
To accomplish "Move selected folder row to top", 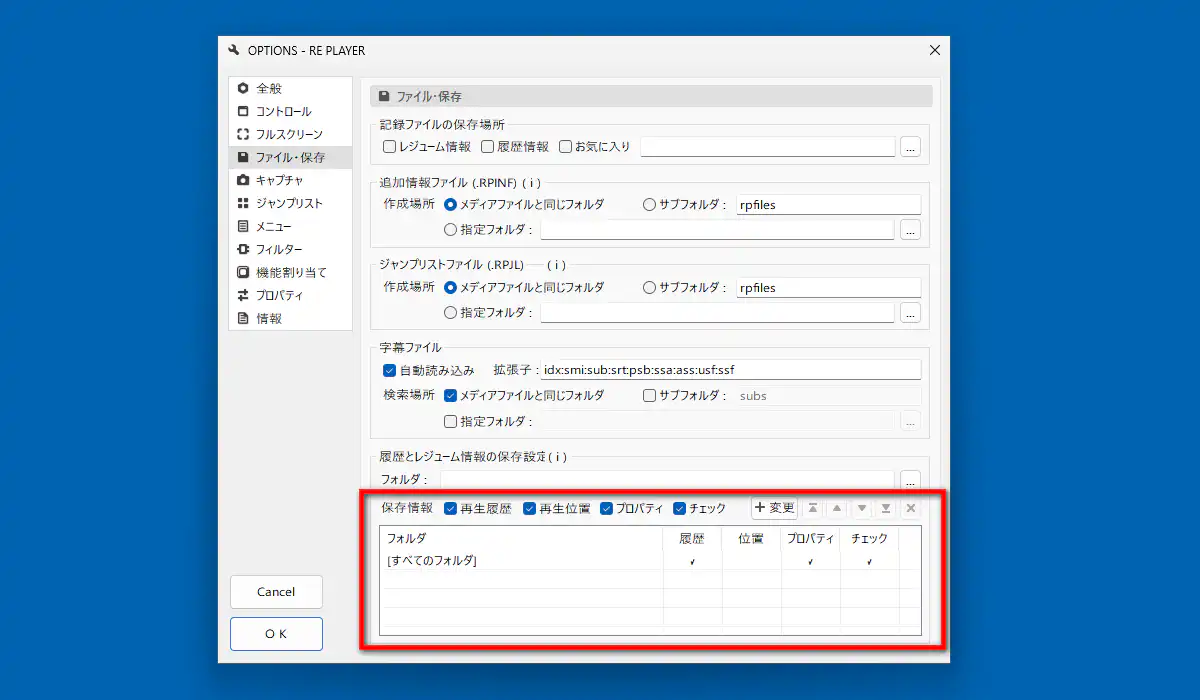I will (x=813, y=508).
